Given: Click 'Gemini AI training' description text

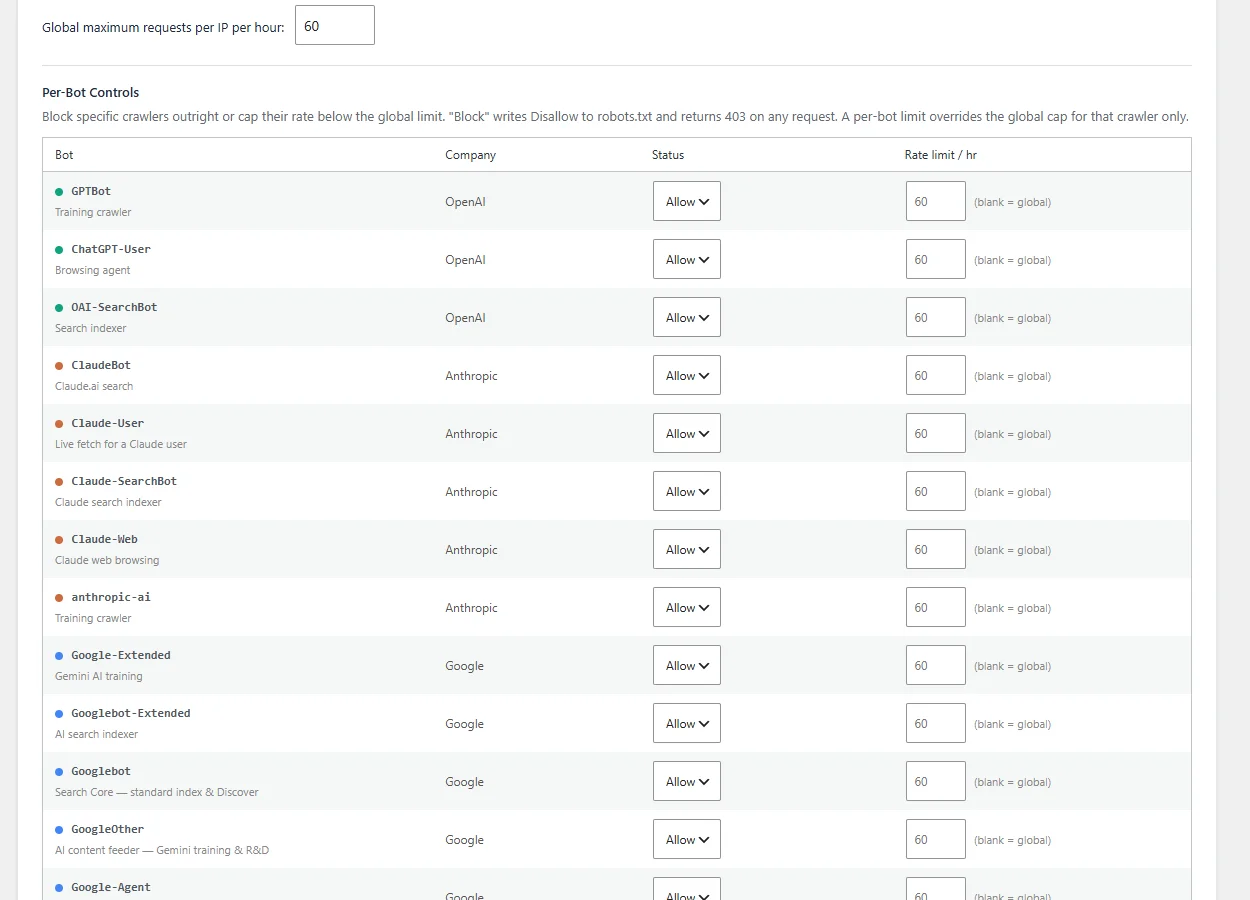Looking at the screenshot, I should tap(99, 676).
